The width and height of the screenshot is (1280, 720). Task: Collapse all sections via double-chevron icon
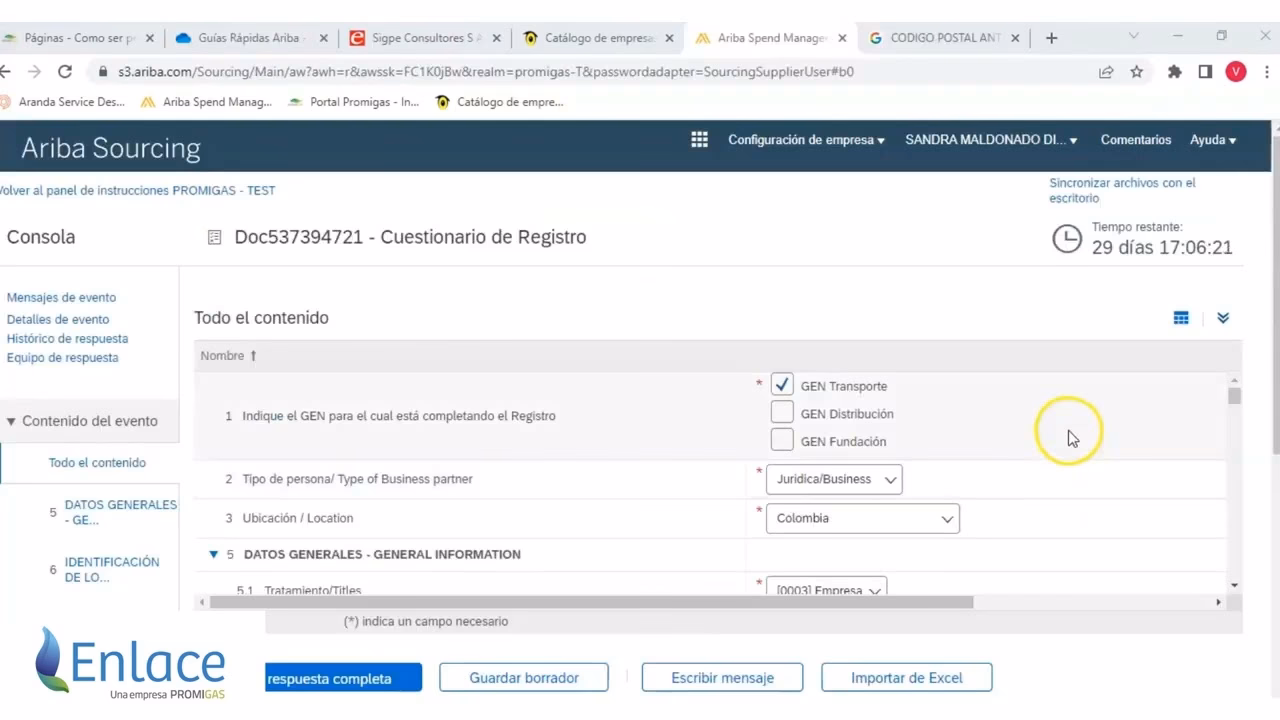pos(1223,317)
